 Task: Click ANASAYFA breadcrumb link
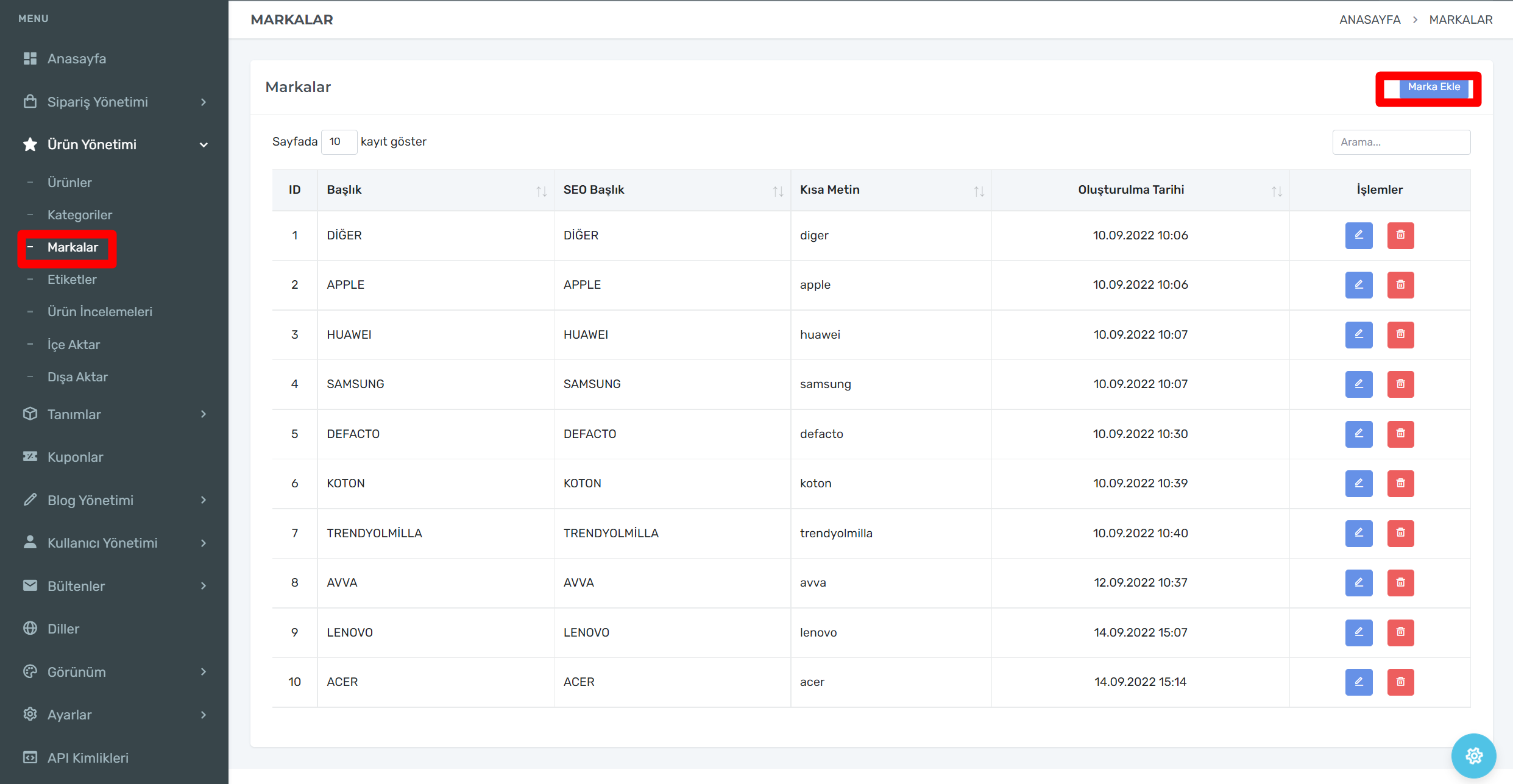(x=1369, y=19)
